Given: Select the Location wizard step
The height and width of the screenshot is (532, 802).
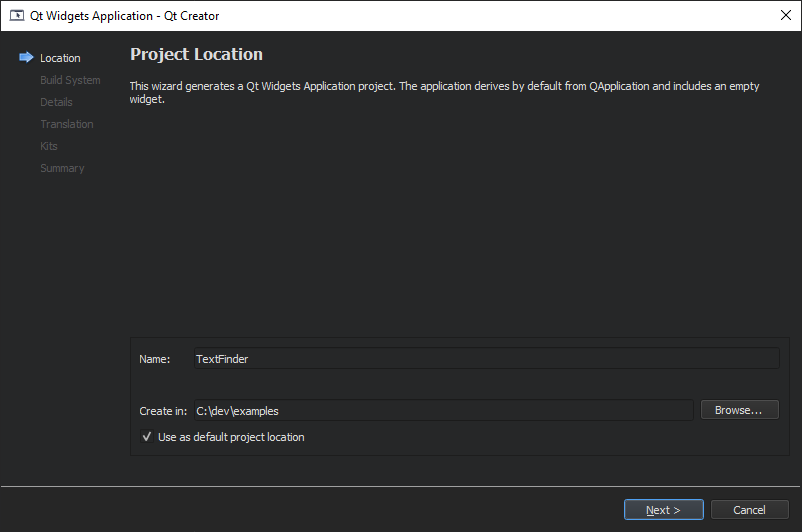Looking at the screenshot, I should tap(60, 58).
